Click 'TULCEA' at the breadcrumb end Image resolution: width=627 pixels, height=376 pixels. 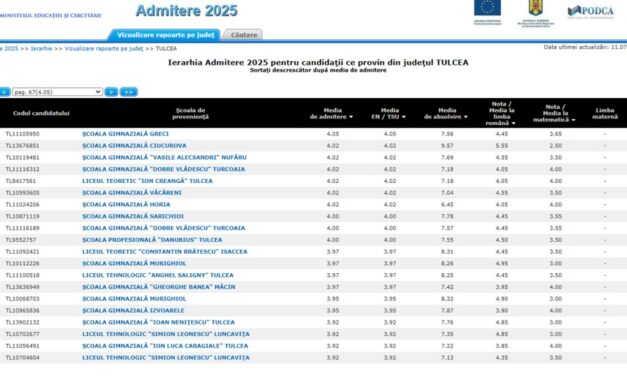[166, 48]
